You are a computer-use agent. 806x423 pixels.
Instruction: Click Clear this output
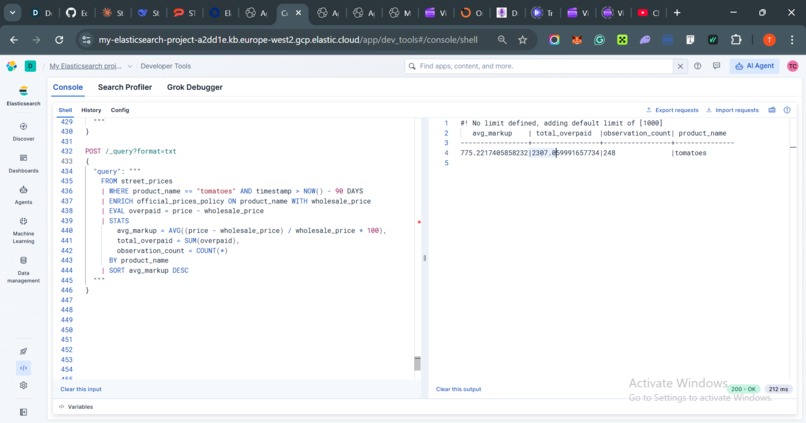459,389
